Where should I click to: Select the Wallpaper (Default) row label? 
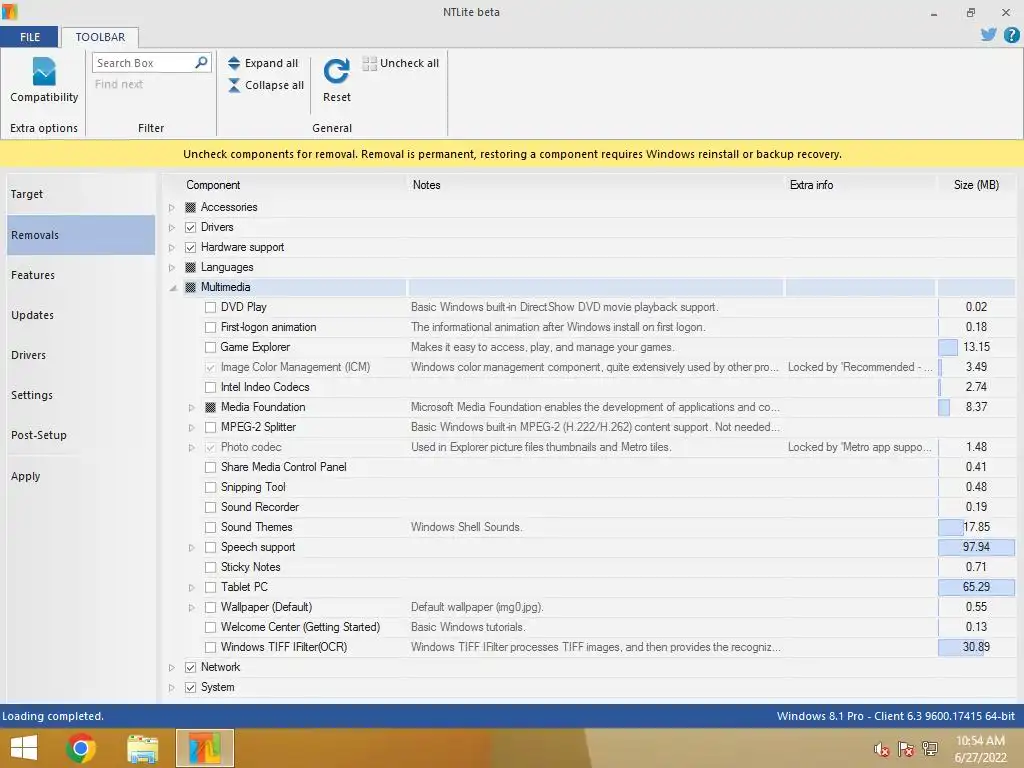(266, 607)
